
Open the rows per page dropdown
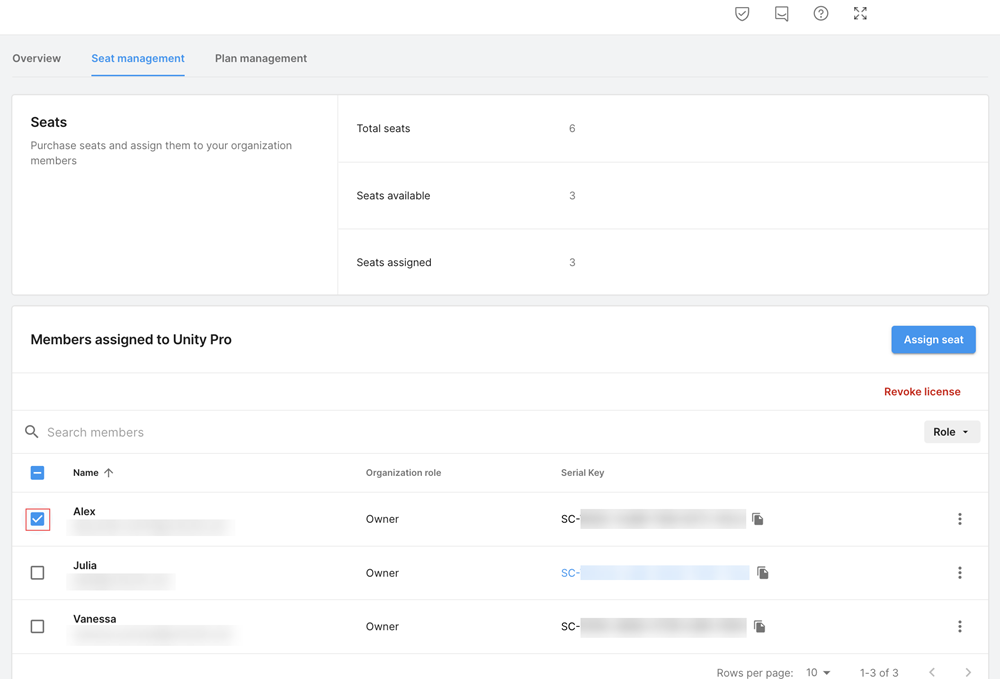pyautogui.click(x=818, y=672)
